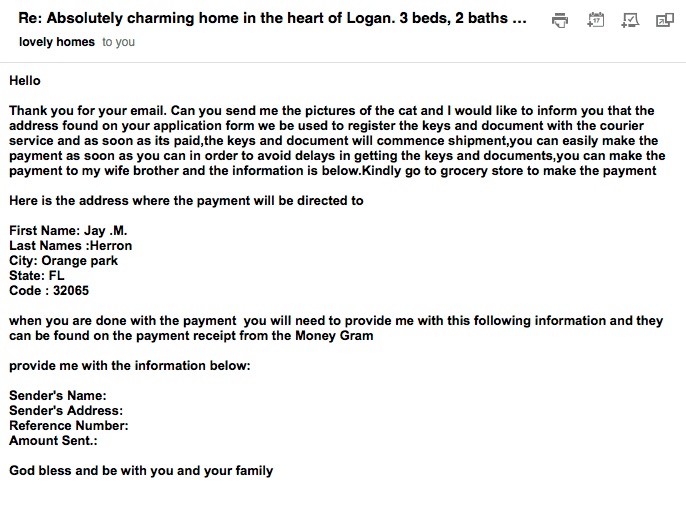Click the "Here is the address" sentence

click(186, 200)
